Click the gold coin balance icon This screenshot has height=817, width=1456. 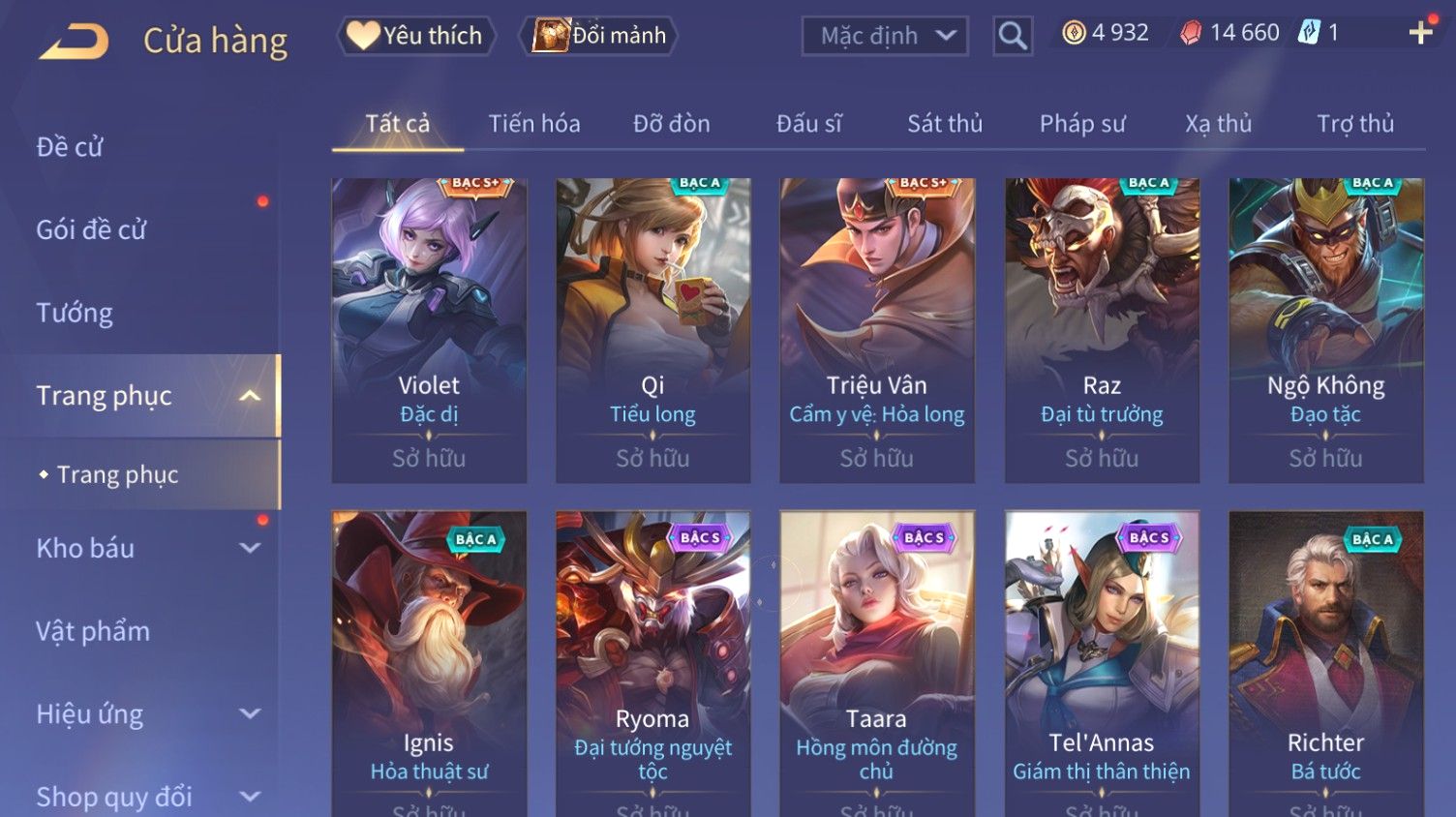[1074, 33]
